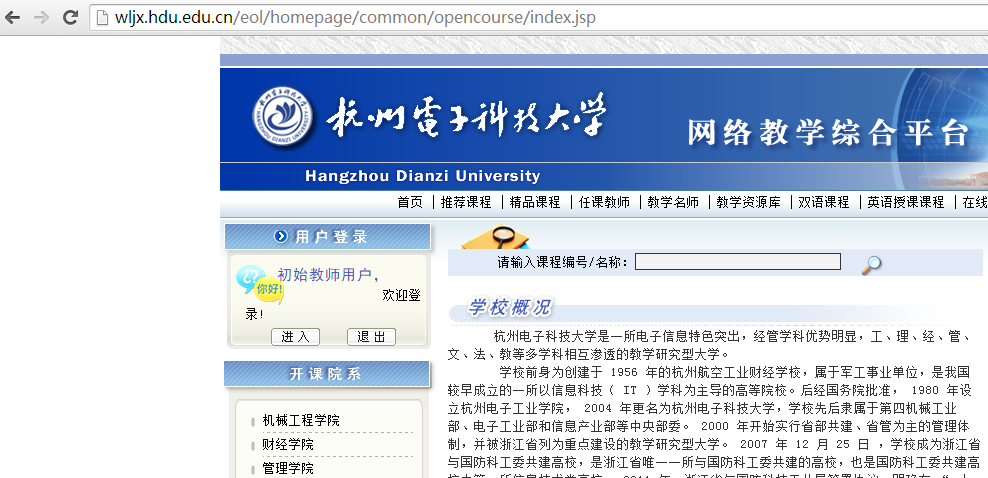988x478 pixels.
Task: Click the 请输入课程编号/名称 label
Action: tap(563, 262)
